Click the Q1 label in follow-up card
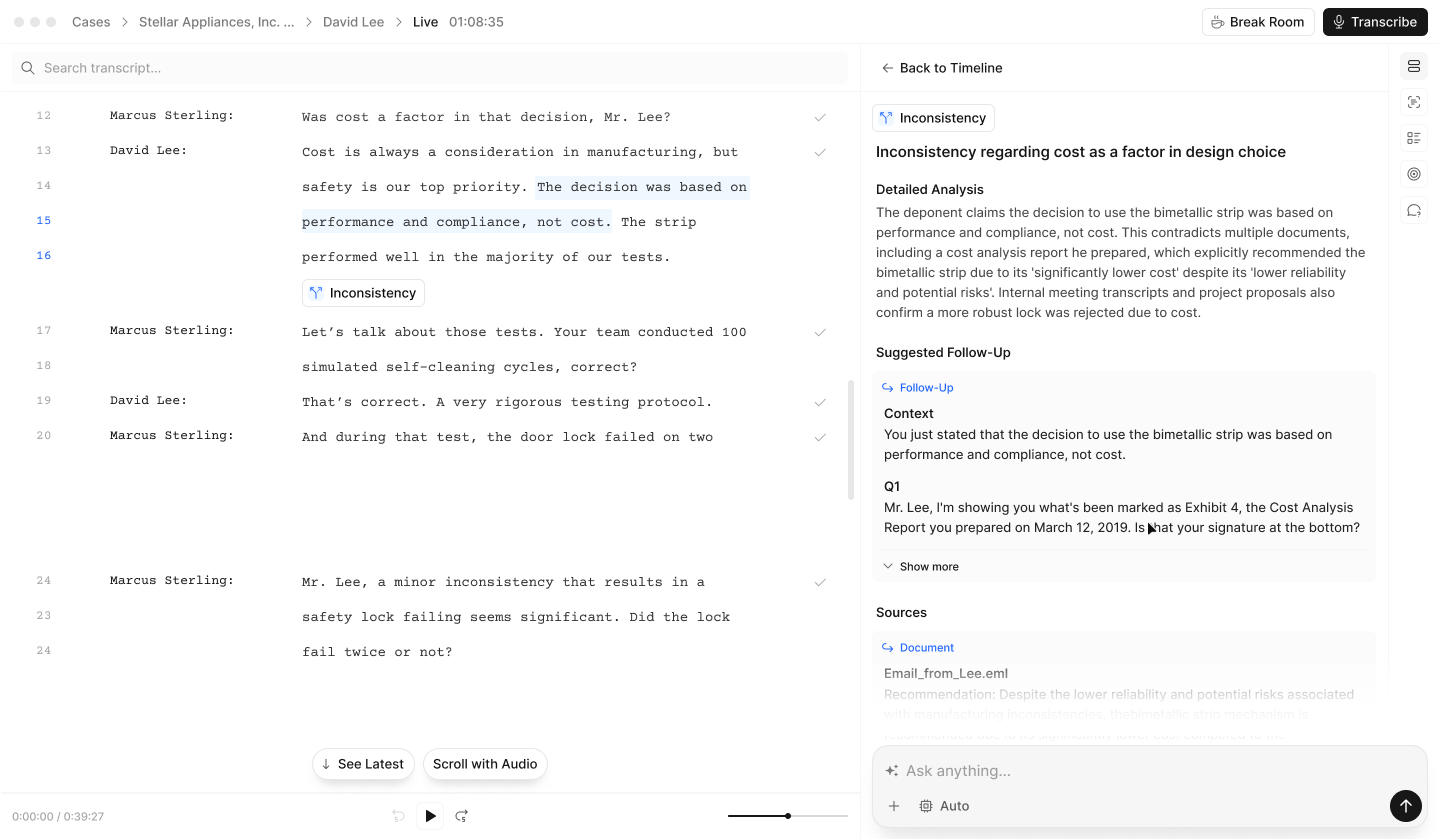 point(892,487)
